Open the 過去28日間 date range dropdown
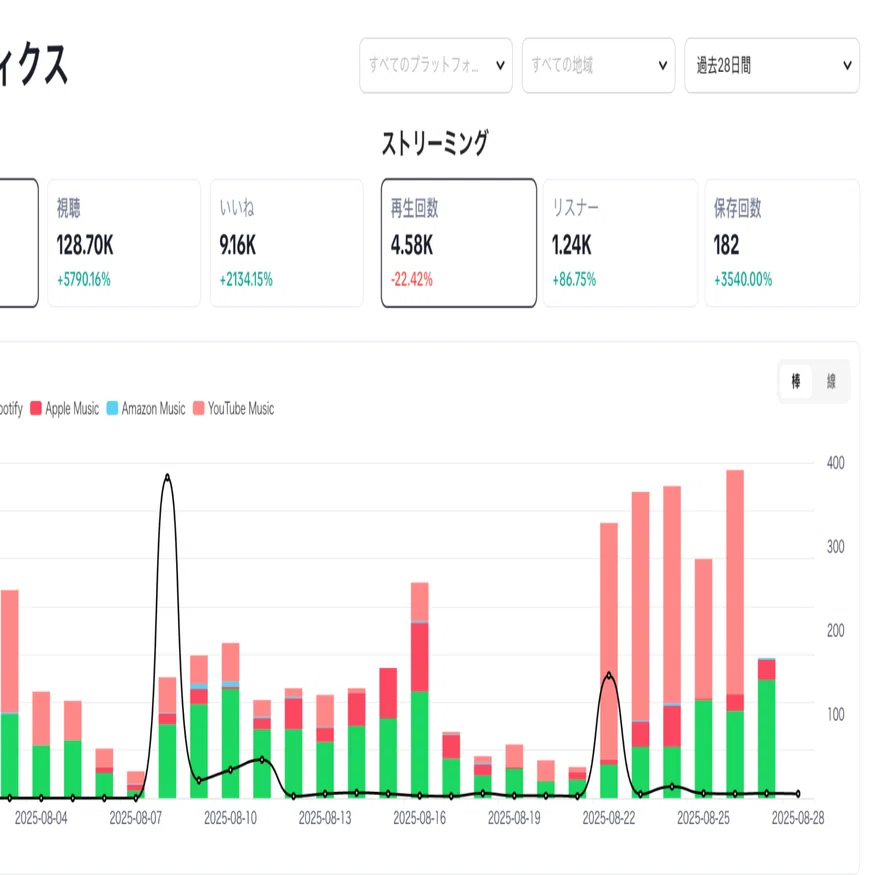The width and height of the screenshot is (875, 875). click(772, 65)
